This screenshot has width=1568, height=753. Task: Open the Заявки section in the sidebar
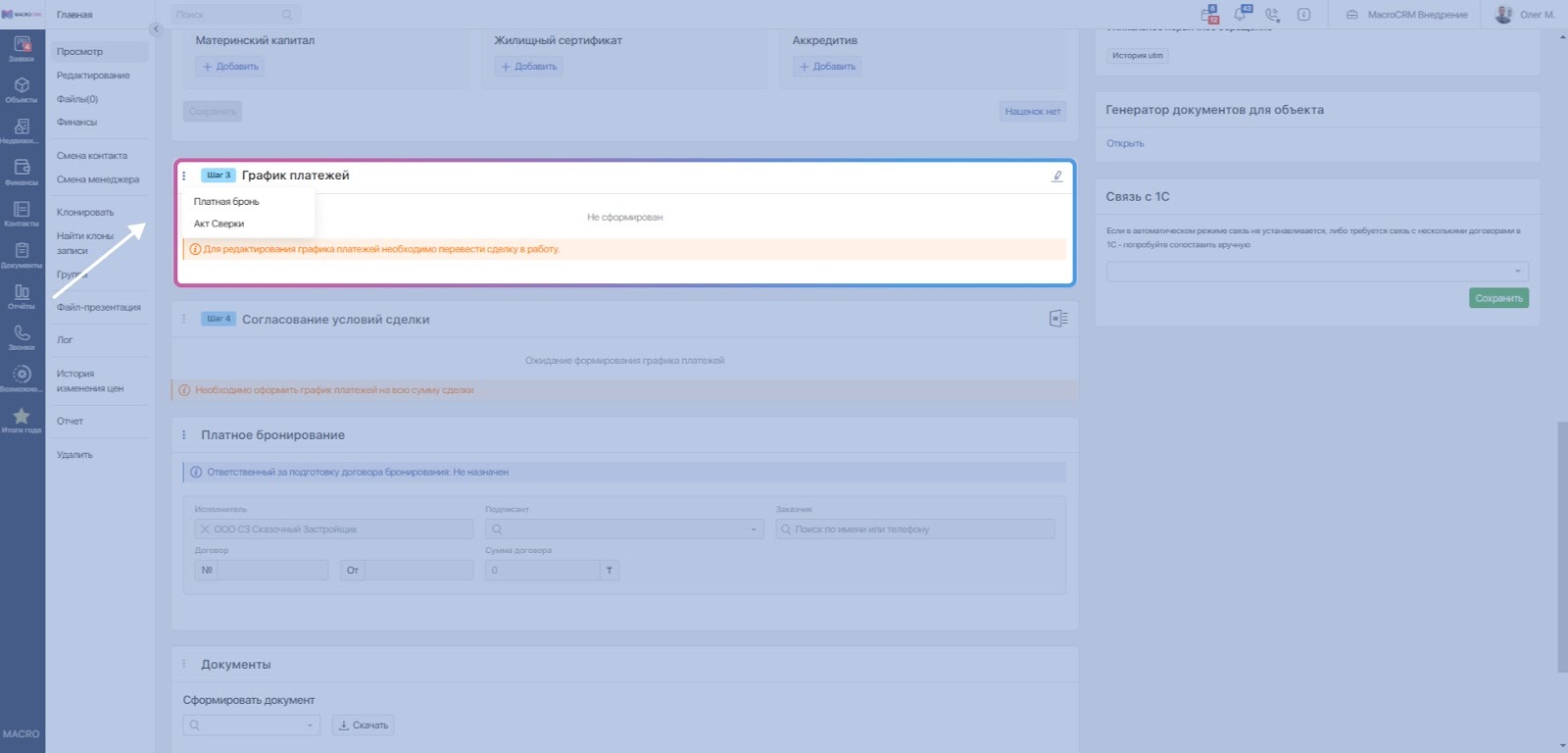[22, 47]
